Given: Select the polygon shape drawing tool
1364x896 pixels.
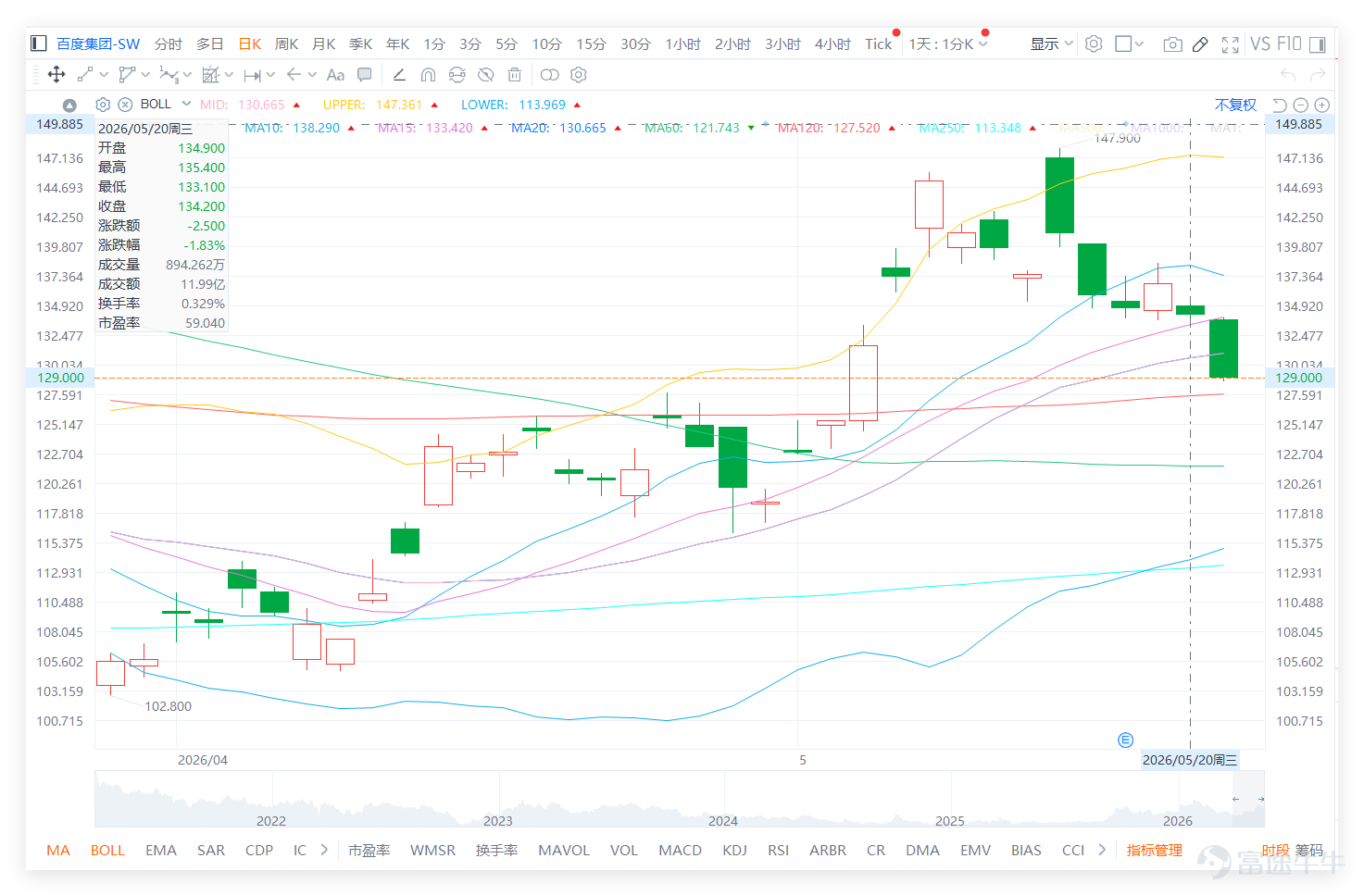Looking at the screenshot, I should pyautogui.click(x=127, y=75).
